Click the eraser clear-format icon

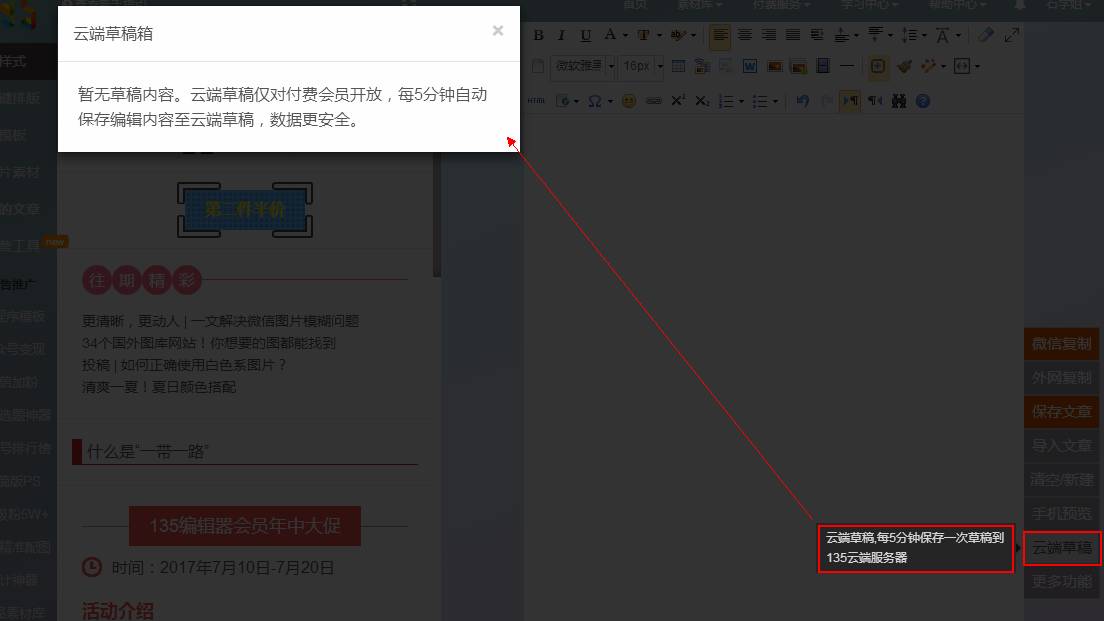[x=986, y=34]
